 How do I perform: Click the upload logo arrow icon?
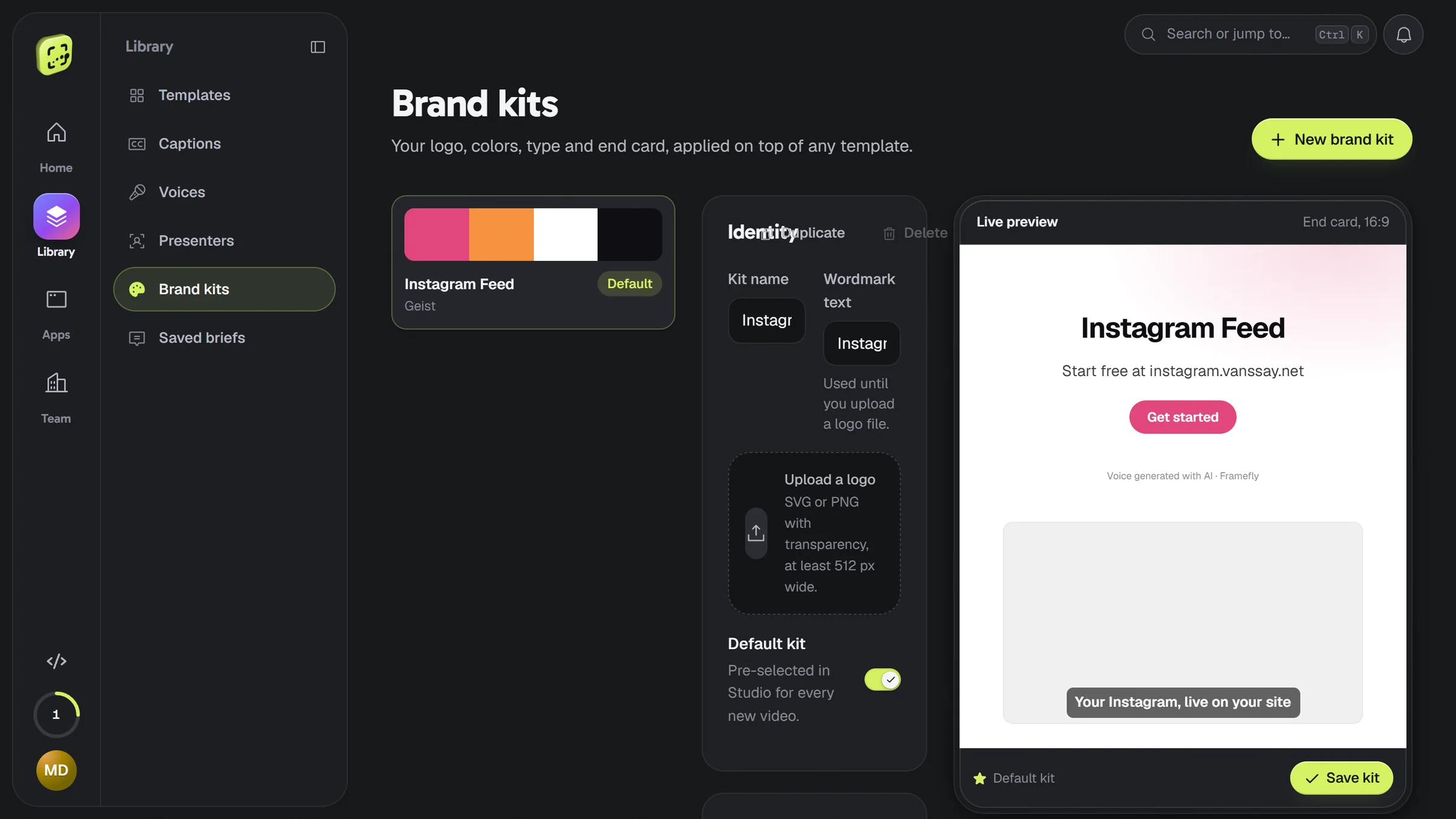tap(756, 533)
